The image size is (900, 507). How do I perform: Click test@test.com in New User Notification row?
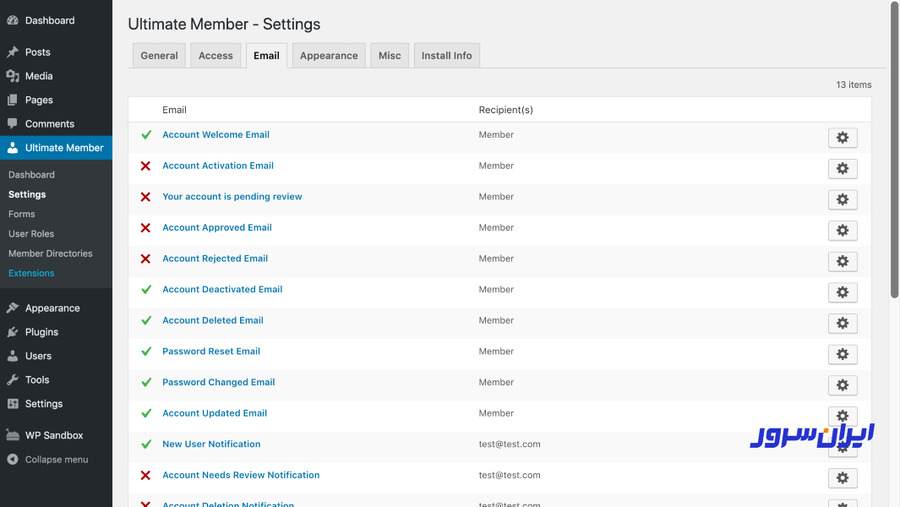(510, 444)
